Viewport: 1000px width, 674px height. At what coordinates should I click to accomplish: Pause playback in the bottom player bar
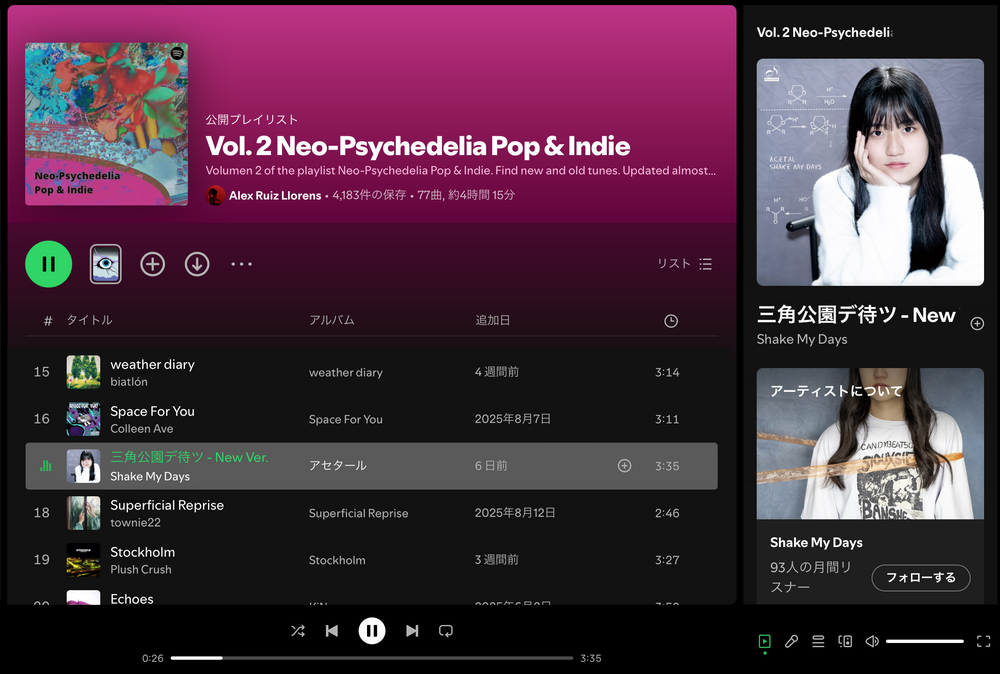[372, 631]
